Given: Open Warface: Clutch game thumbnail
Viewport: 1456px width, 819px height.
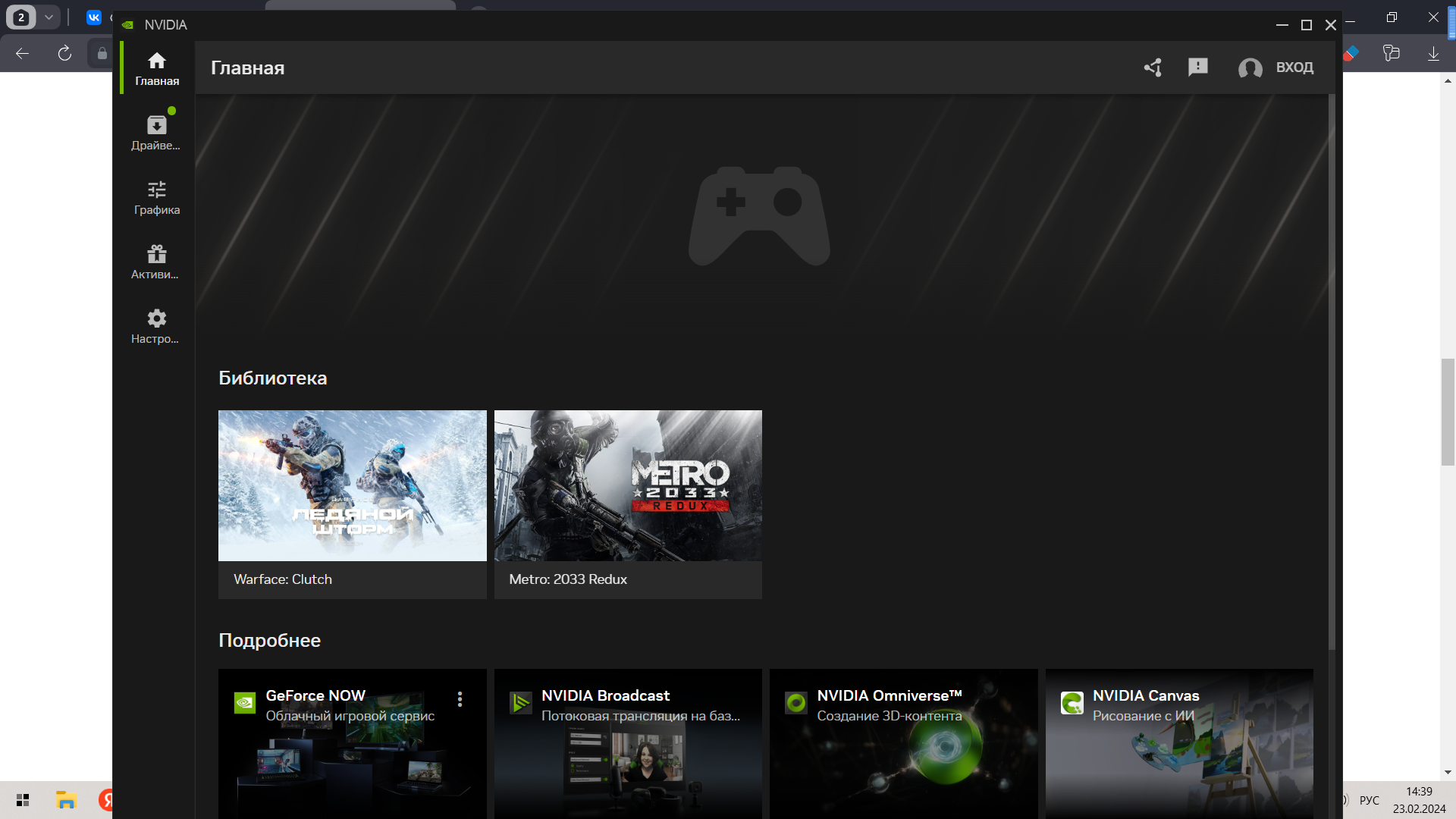Looking at the screenshot, I should 353,485.
